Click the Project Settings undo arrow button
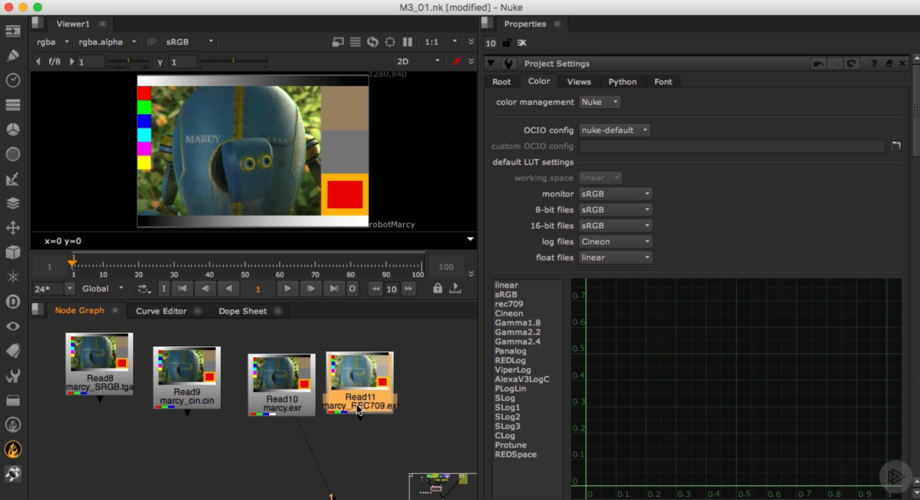 click(818, 63)
